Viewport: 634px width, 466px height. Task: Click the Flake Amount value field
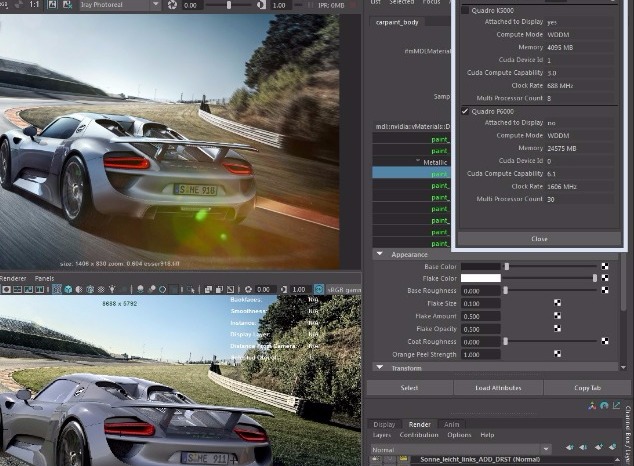coord(480,316)
